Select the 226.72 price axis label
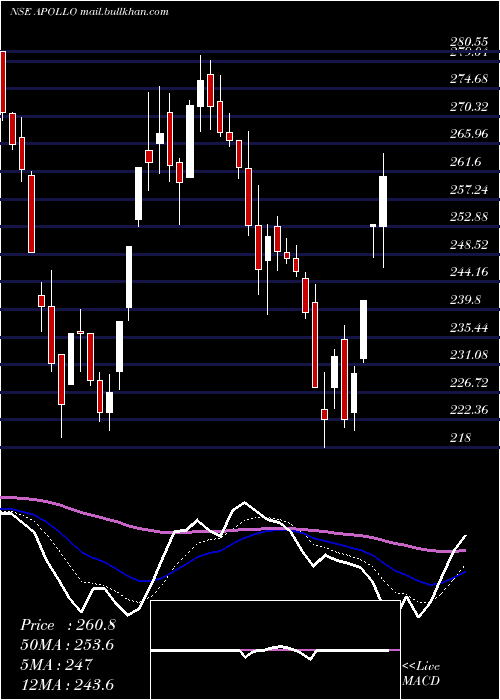The height and width of the screenshot is (700, 500). [469, 383]
